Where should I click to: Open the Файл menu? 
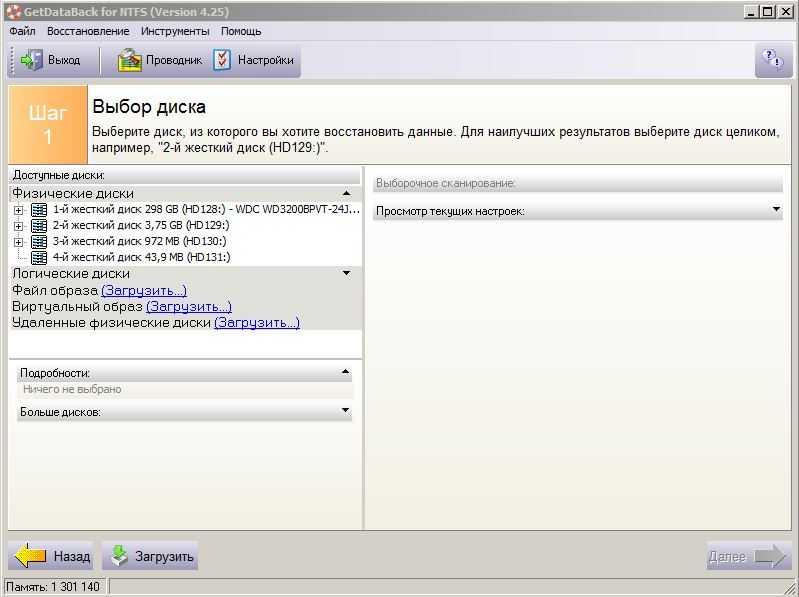click(22, 31)
